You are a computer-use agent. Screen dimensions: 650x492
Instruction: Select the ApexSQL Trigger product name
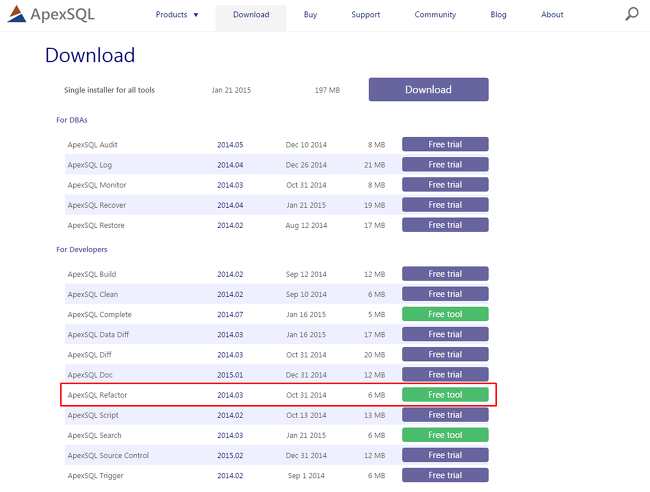point(95,476)
